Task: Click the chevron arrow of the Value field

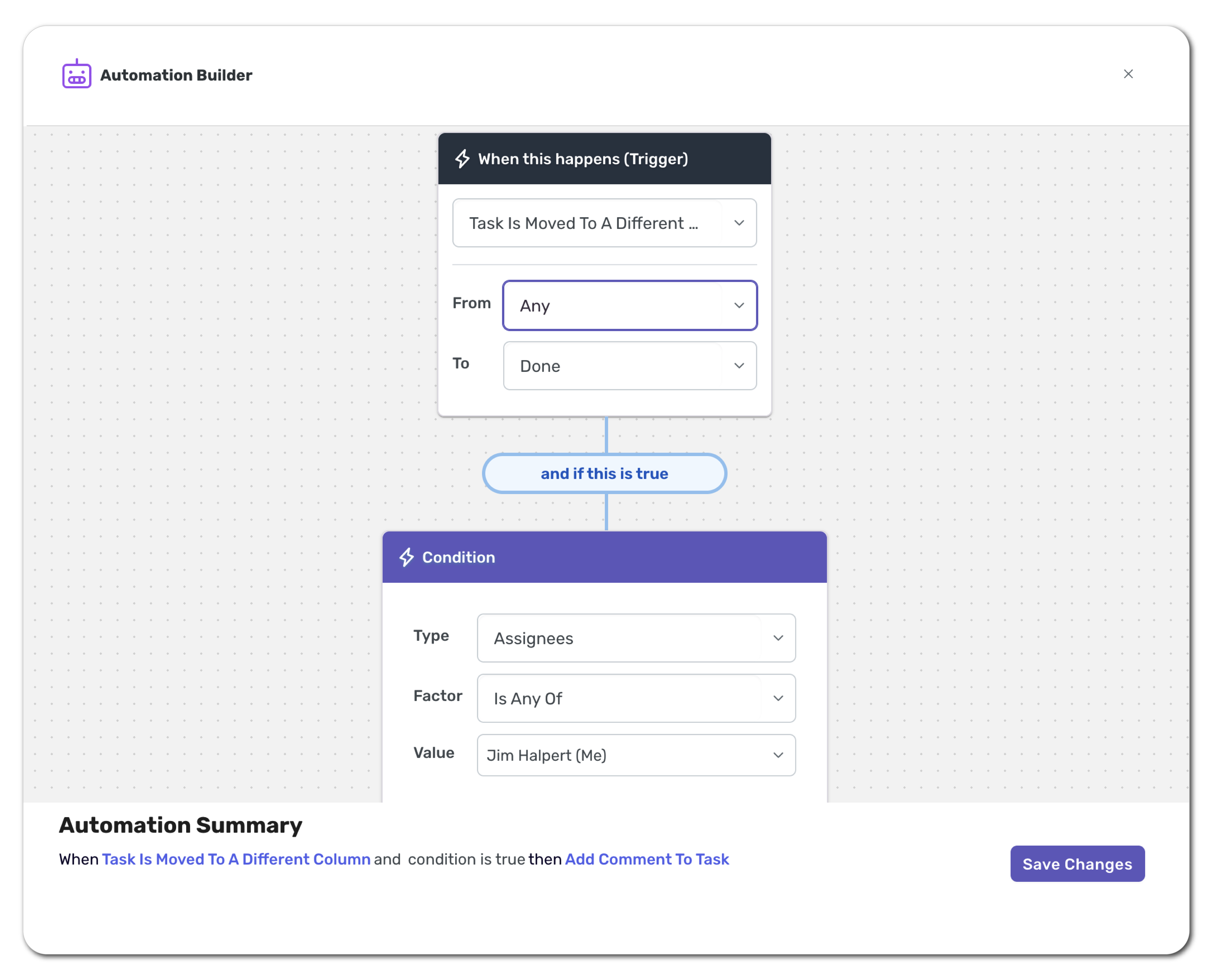Action: 778,755
